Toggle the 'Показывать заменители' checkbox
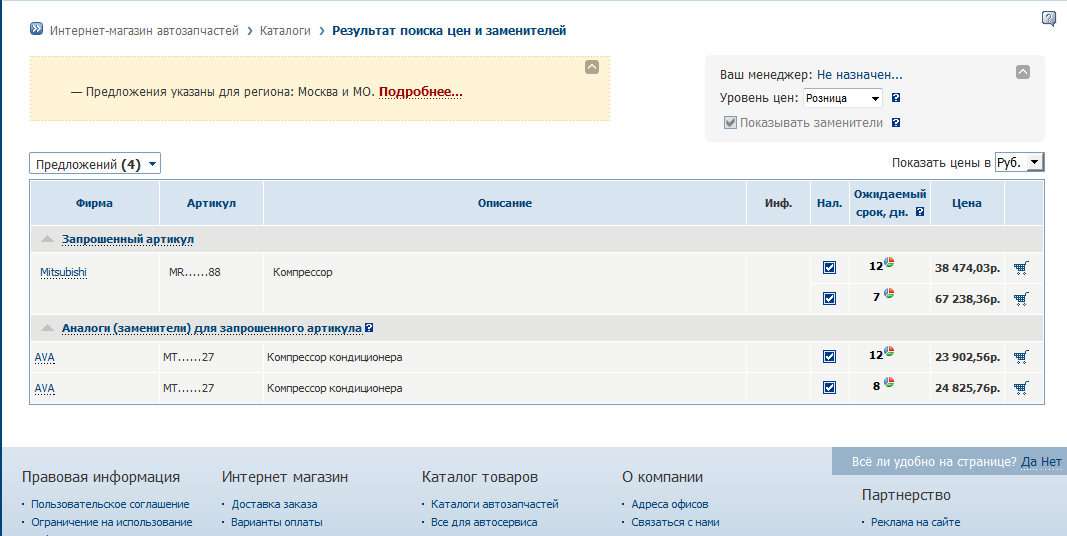Viewport: 1067px width, 536px height. [x=730, y=123]
